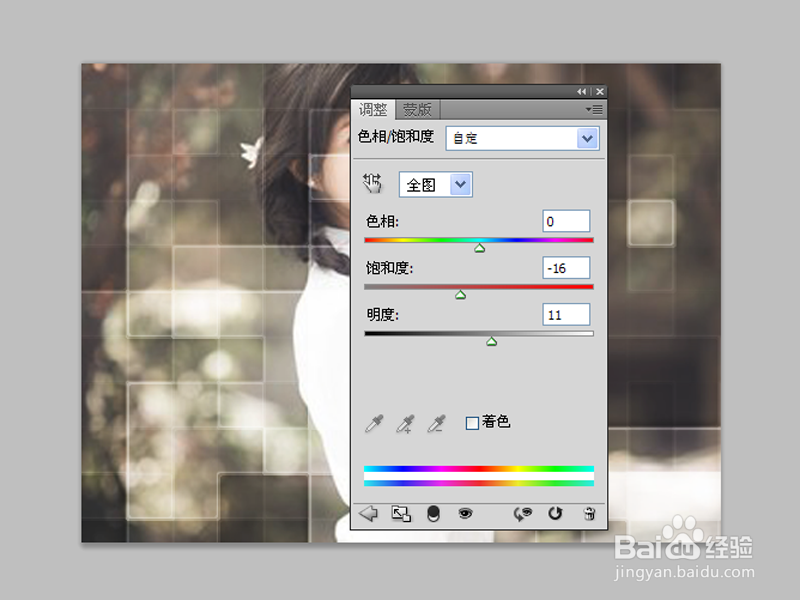Open the panel flyout menu

(x=594, y=110)
